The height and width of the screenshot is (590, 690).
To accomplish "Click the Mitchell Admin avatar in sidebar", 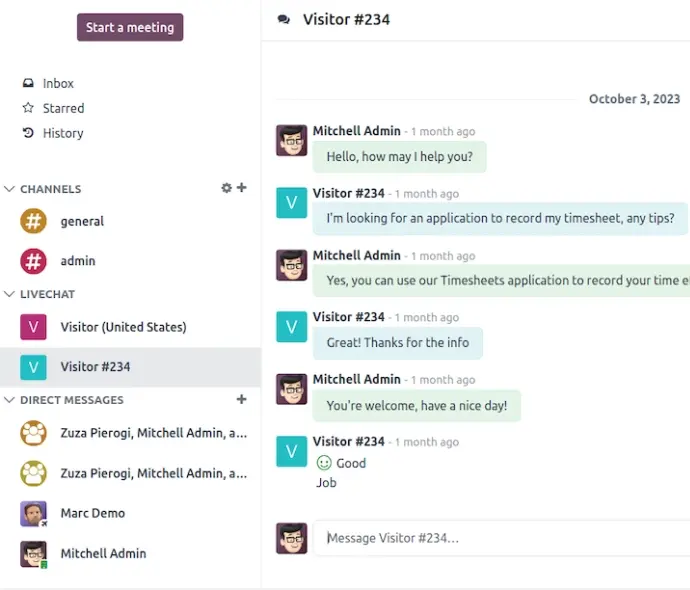I will (x=33, y=554).
